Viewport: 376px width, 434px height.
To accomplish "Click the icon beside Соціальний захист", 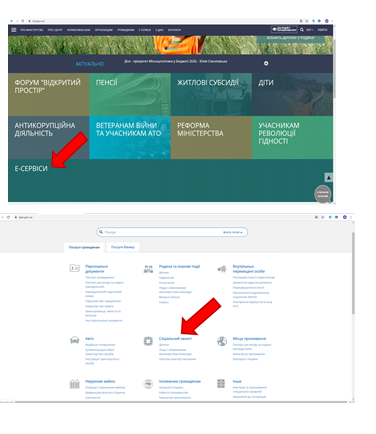I will tap(148, 341).
